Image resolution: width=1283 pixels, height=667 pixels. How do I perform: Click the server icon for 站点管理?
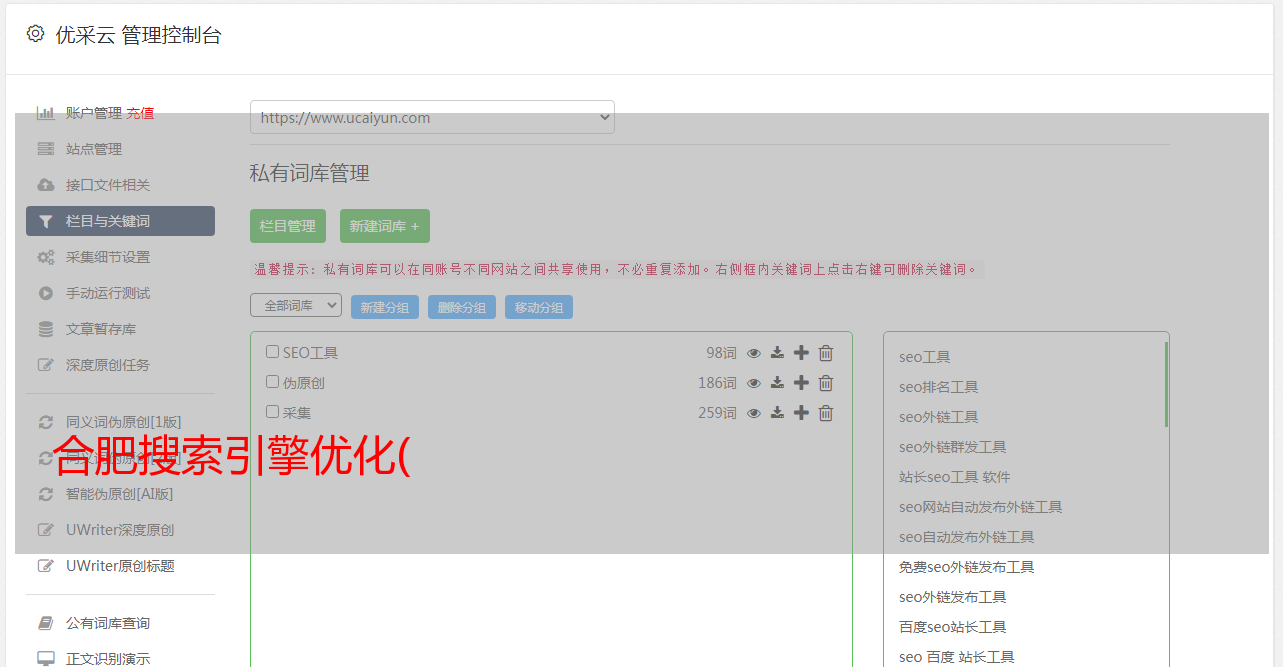point(46,149)
